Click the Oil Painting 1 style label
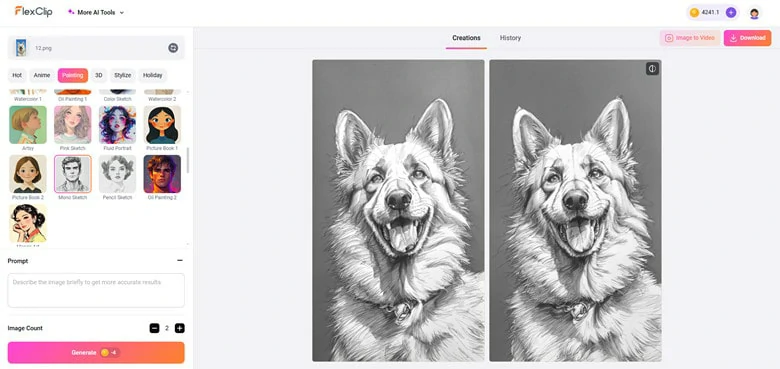 (x=73, y=99)
